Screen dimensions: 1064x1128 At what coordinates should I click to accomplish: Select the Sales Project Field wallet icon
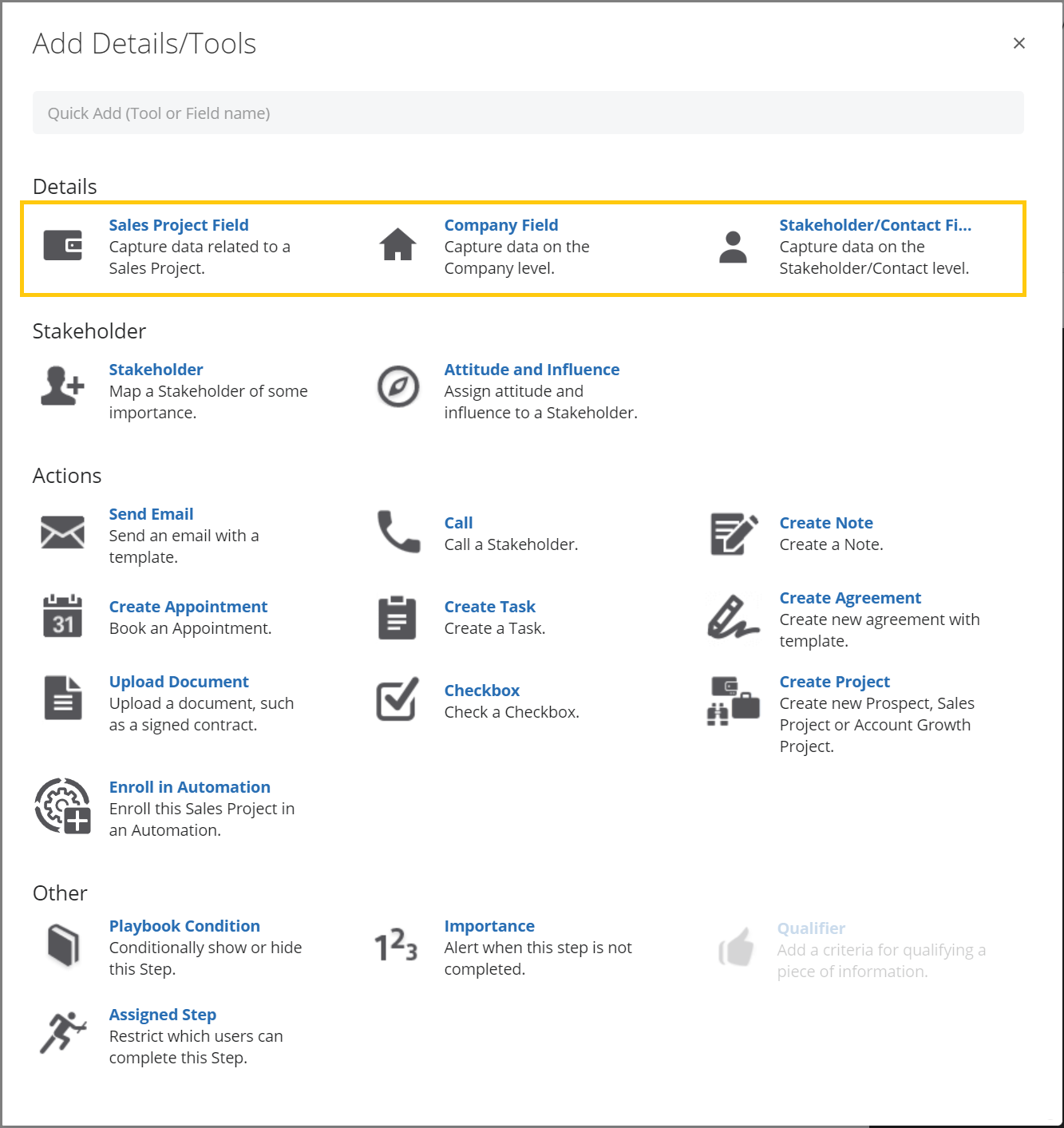(62, 246)
